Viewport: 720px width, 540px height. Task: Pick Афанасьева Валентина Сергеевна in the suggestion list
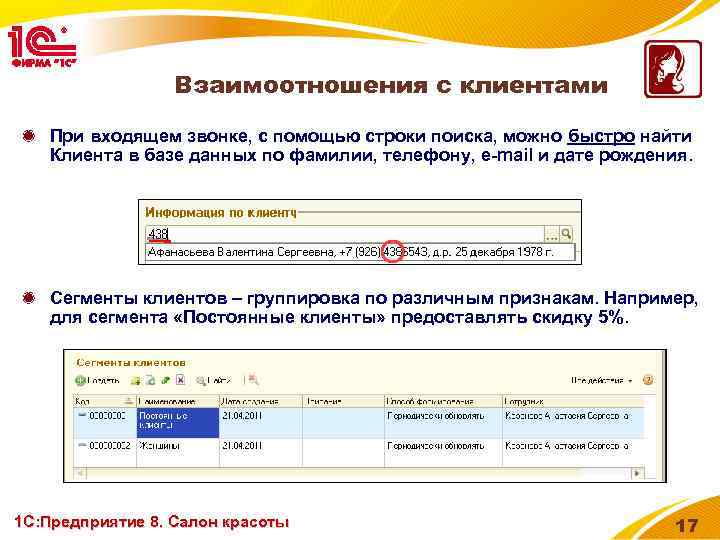(x=360, y=252)
